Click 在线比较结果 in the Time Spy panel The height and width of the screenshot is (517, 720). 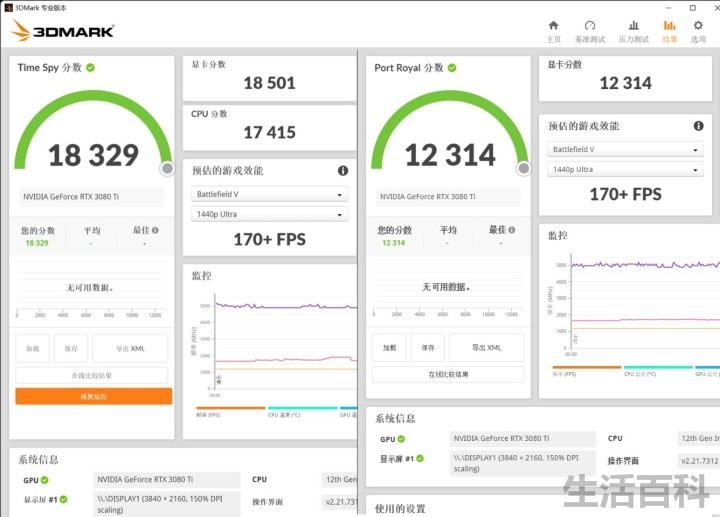click(x=91, y=375)
